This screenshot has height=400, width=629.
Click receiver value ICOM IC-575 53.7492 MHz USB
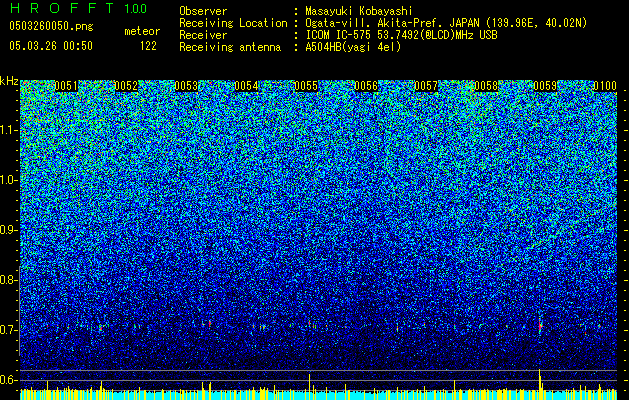(401, 35)
